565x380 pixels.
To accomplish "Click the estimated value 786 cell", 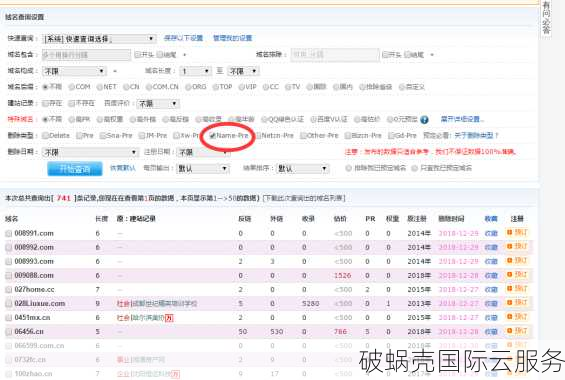I will coord(340,332).
